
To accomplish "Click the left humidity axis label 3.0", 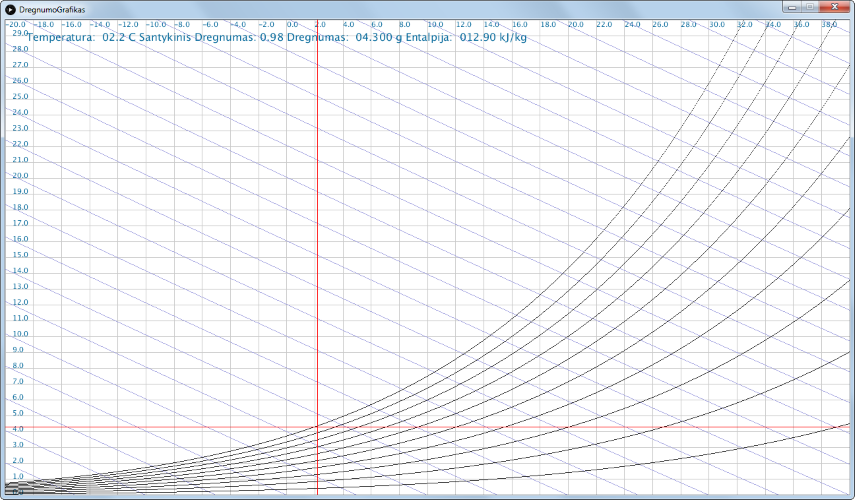I will [18, 445].
